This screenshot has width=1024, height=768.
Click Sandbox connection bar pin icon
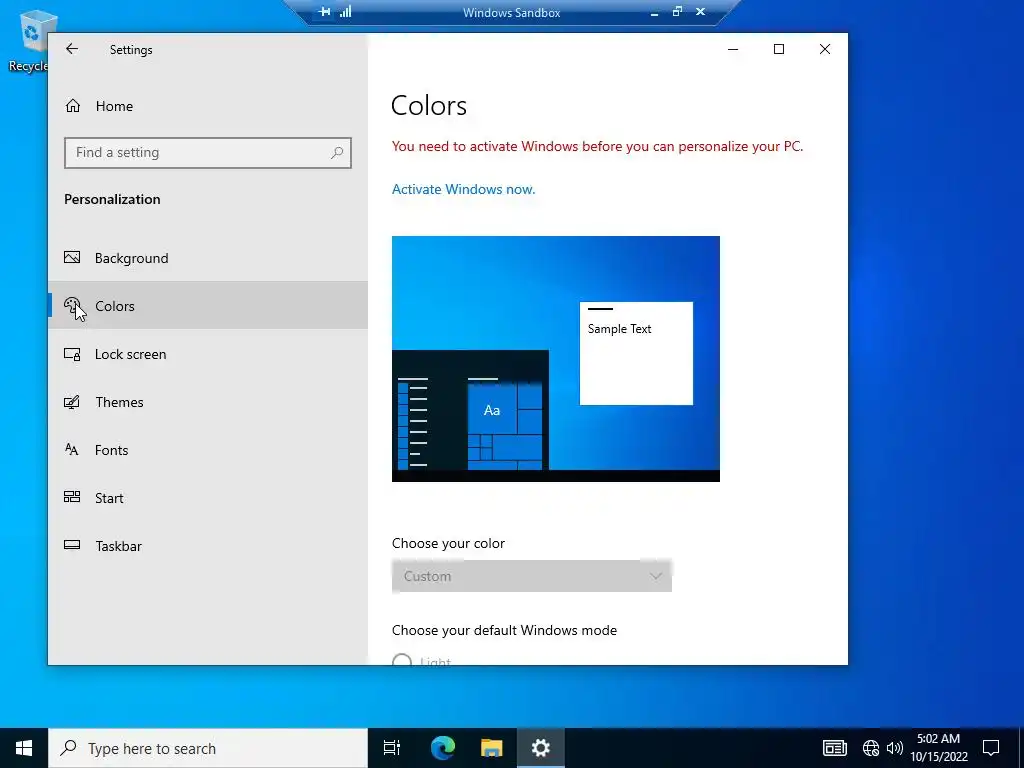point(325,11)
